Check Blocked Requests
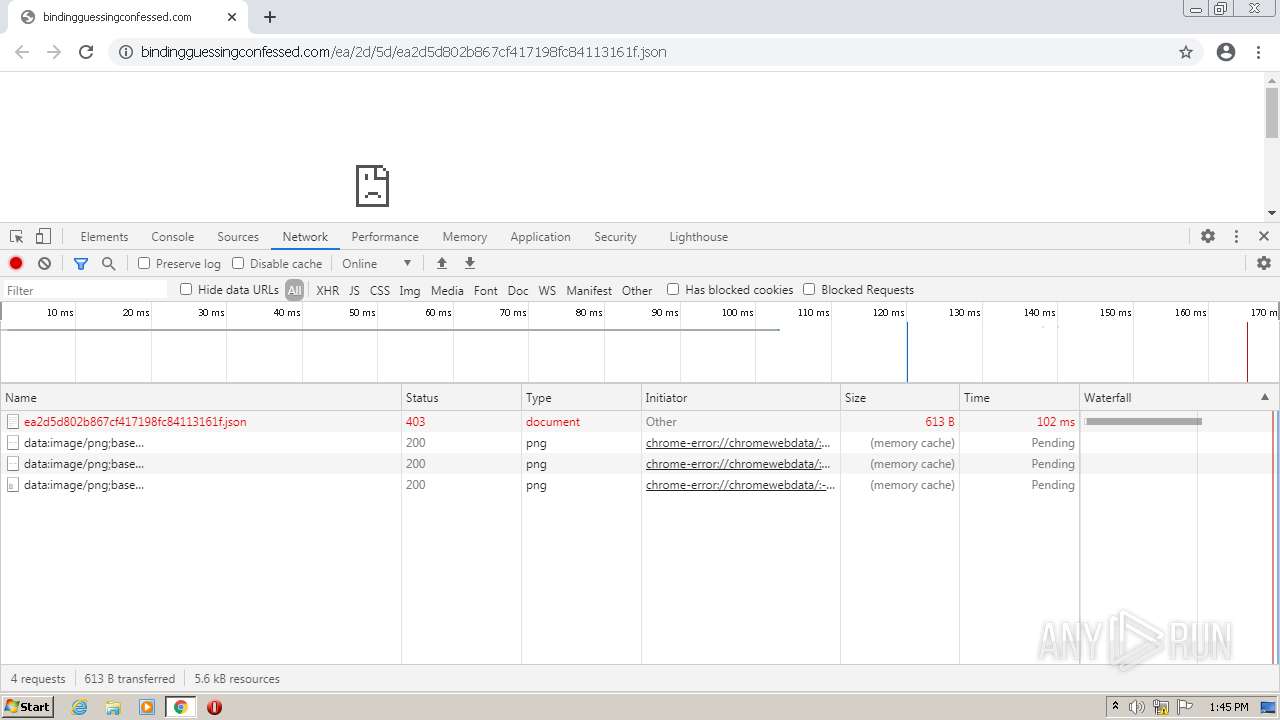1280x720 pixels. (809, 289)
